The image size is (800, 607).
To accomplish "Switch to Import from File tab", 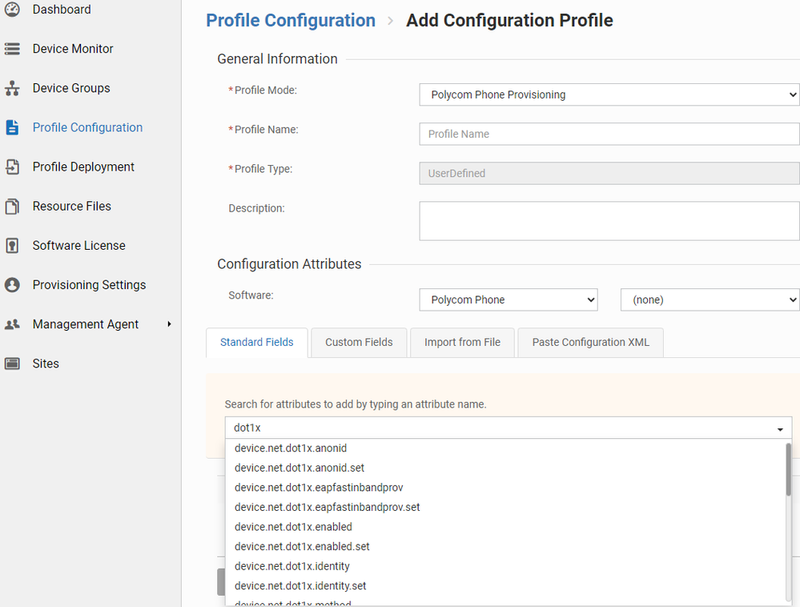I will pyautogui.click(x=462, y=342).
